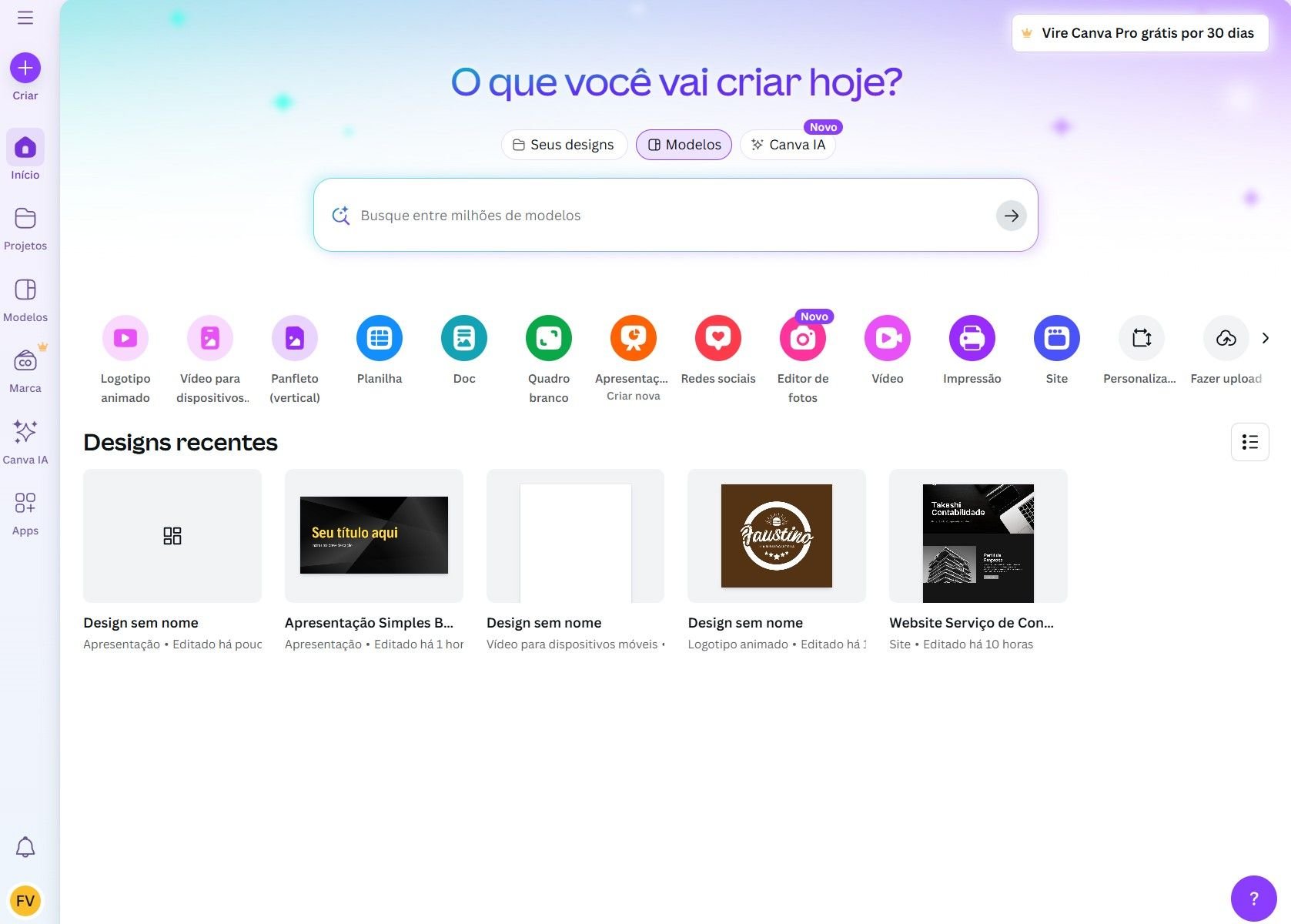This screenshot has width=1291, height=924.
Task: Open Projetos folder in sidebar
Action: (x=25, y=228)
